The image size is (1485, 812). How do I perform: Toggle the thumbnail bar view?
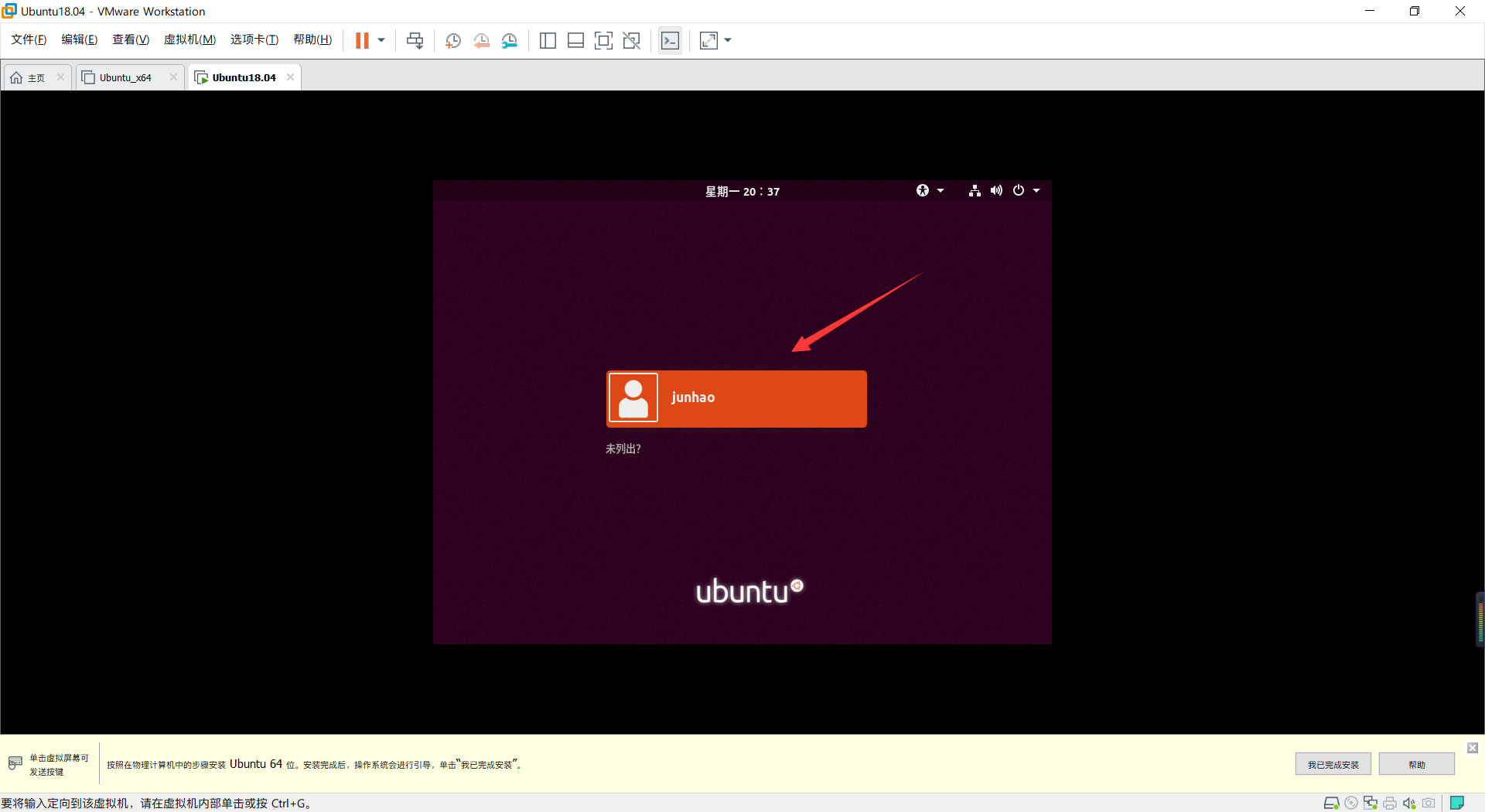tap(575, 40)
